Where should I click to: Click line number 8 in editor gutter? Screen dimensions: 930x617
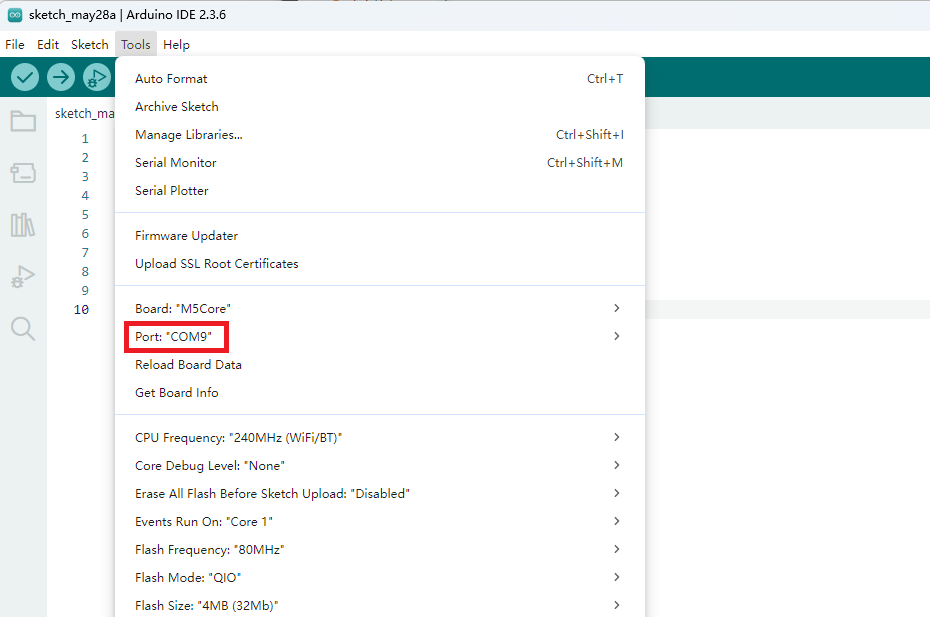85,272
